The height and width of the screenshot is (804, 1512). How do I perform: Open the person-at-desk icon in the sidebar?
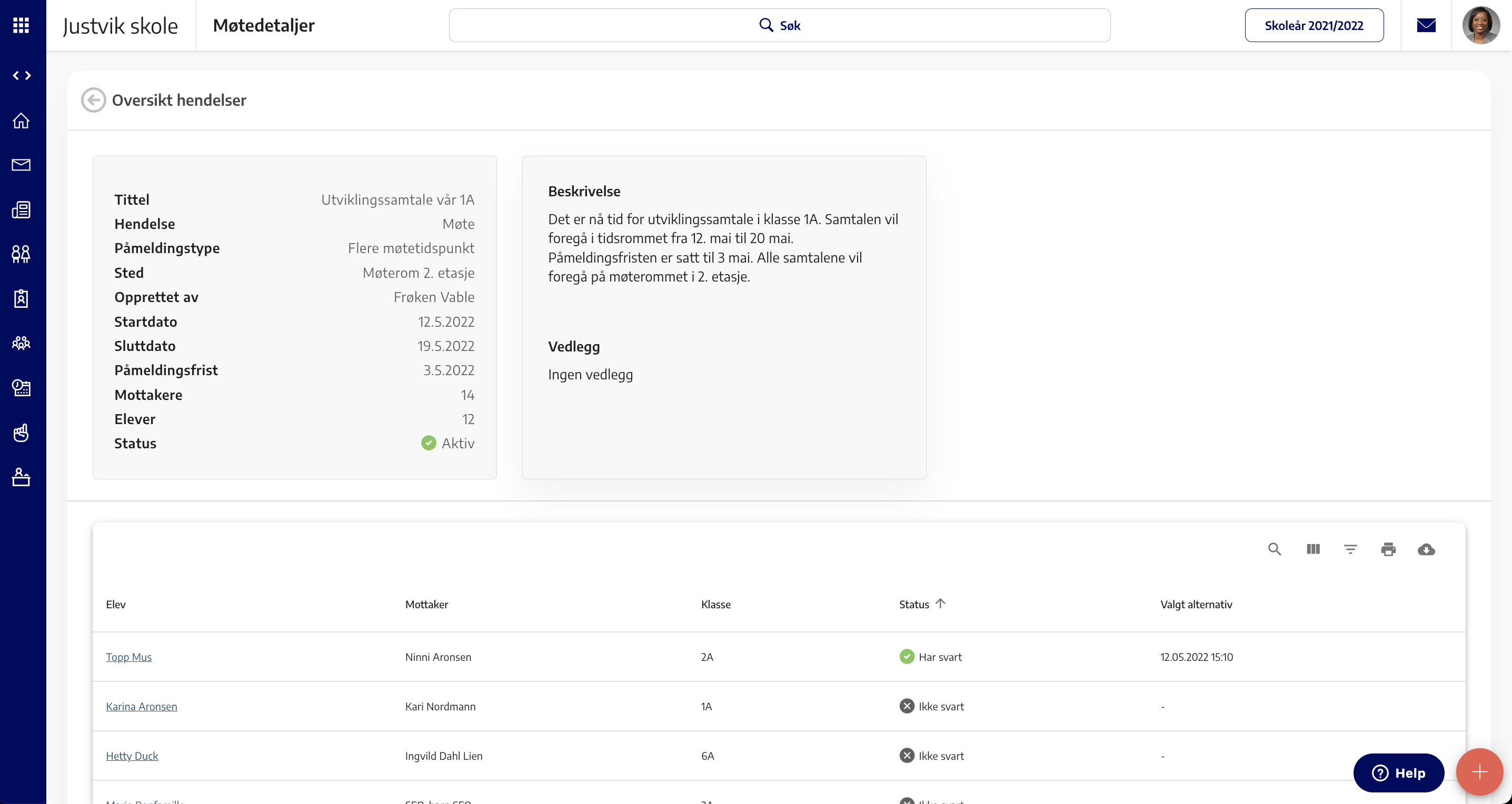point(21,477)
